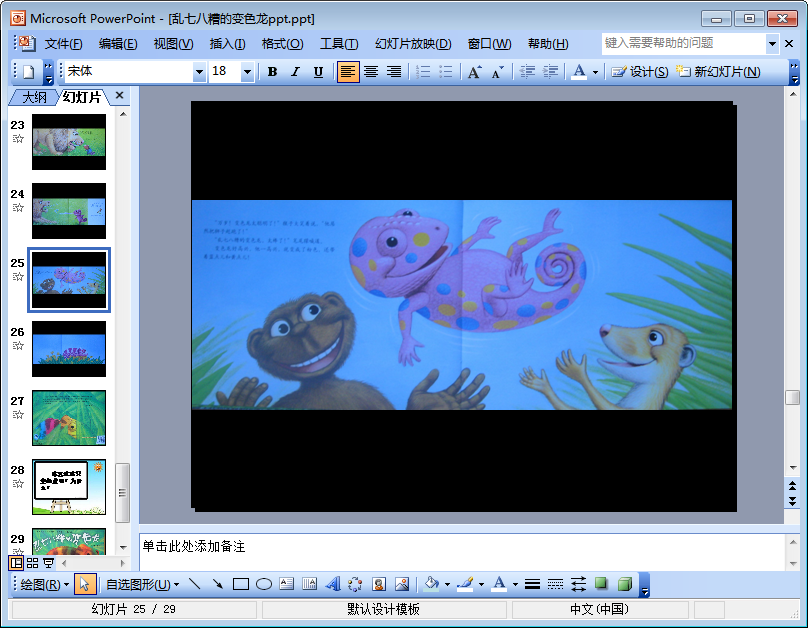Toggle Italic formatting

295,72
